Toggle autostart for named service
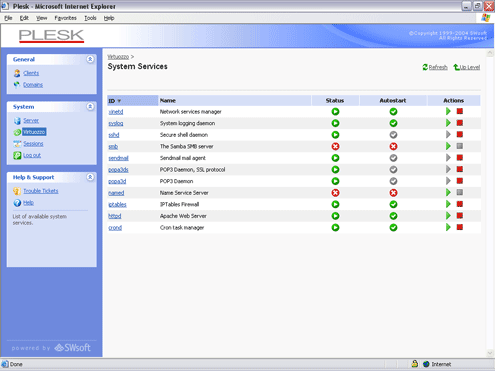 pyautogui.click(x=393, y=193)
